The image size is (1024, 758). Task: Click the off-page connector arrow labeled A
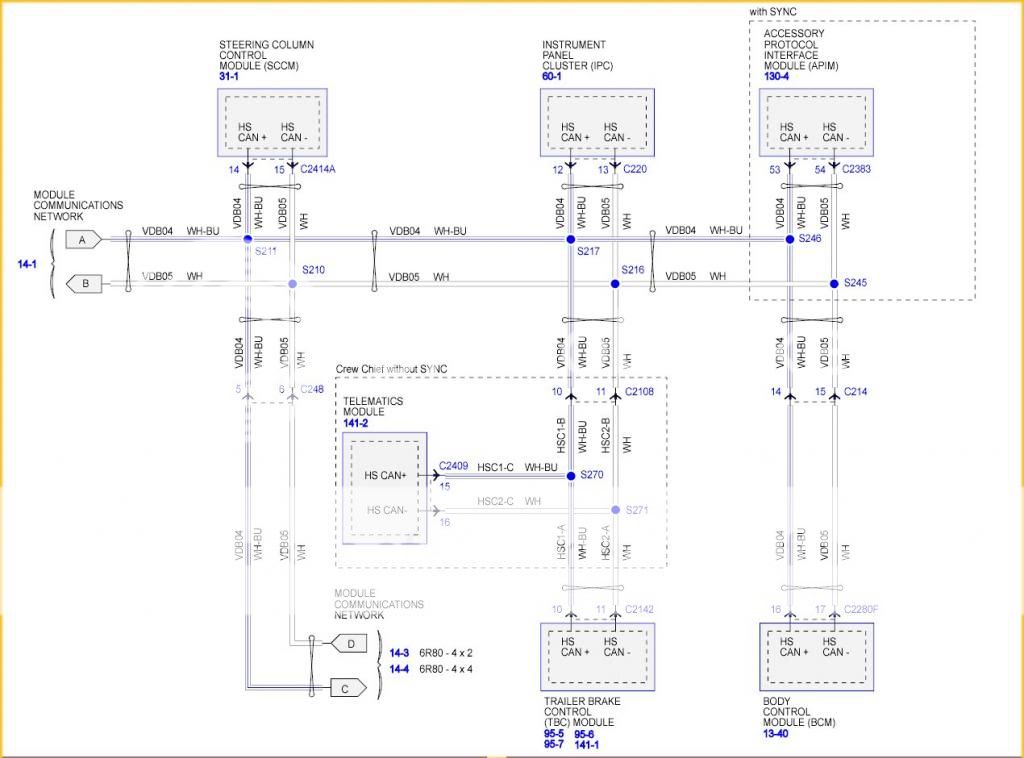click(83, 239)
